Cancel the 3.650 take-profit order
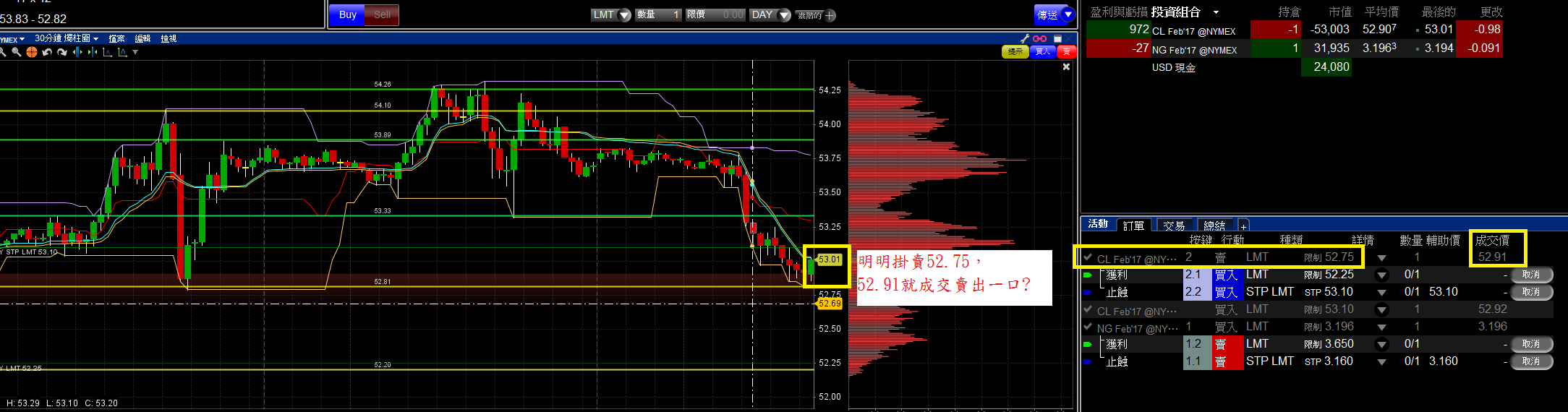The width and height of the screenshot is (1568, 412). coord(1531,344)
